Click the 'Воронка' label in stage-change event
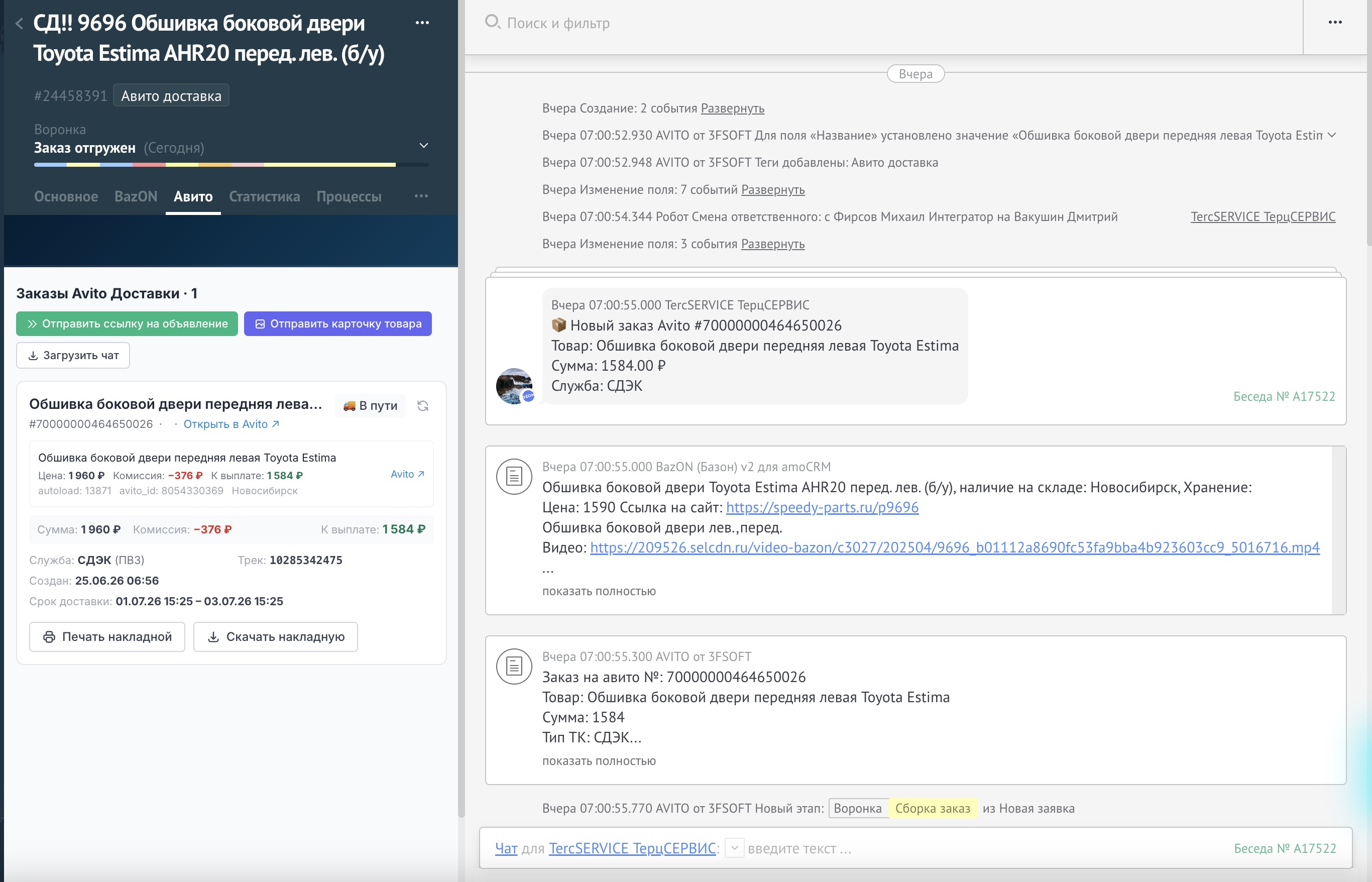The image size is (1372, 882). (858, 808)
